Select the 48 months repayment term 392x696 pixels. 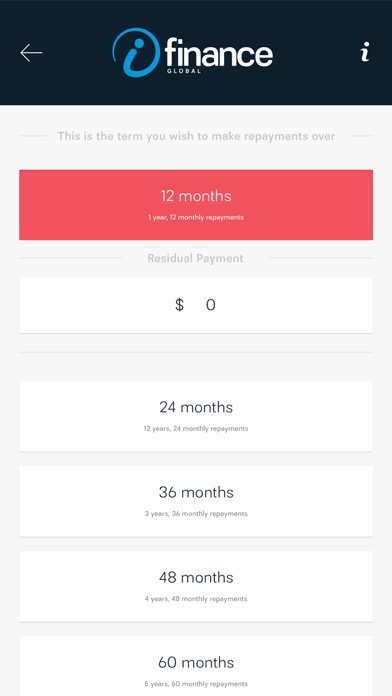click(x=196, y=586)
